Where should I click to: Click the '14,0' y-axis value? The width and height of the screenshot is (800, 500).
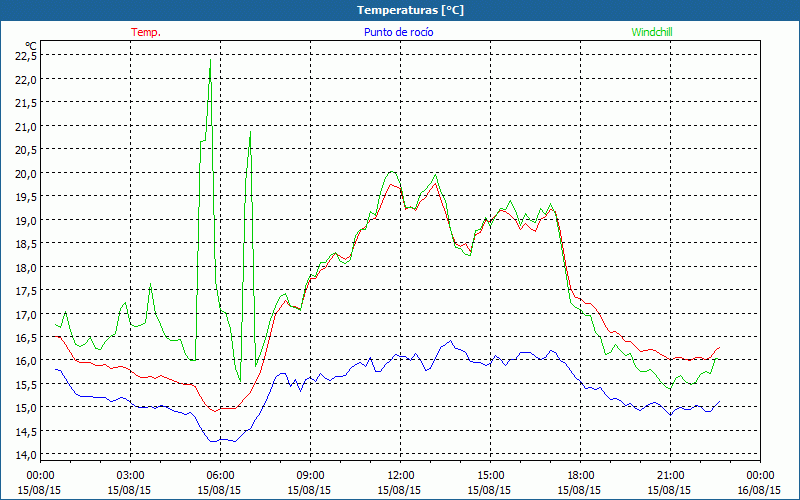(26, 454)
